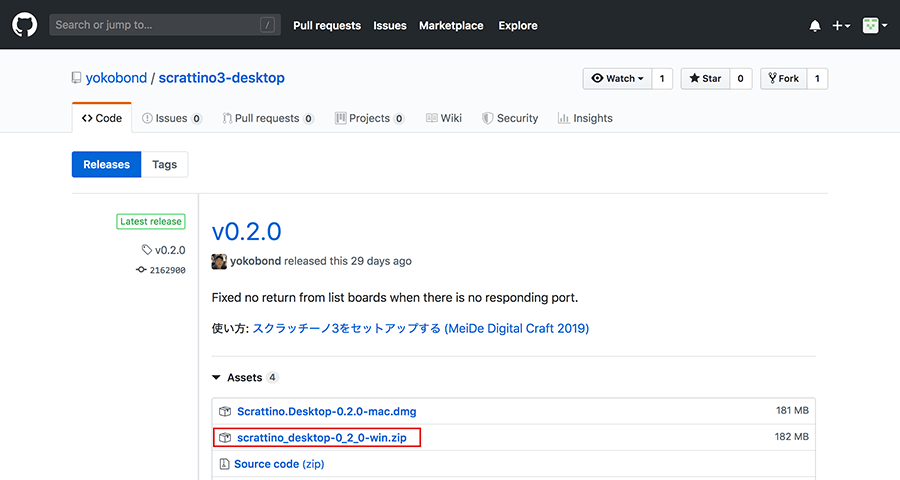This screenshot has height=480, width=900.
Task: Switch to the Security tab
Action: [x=510, y=118]
